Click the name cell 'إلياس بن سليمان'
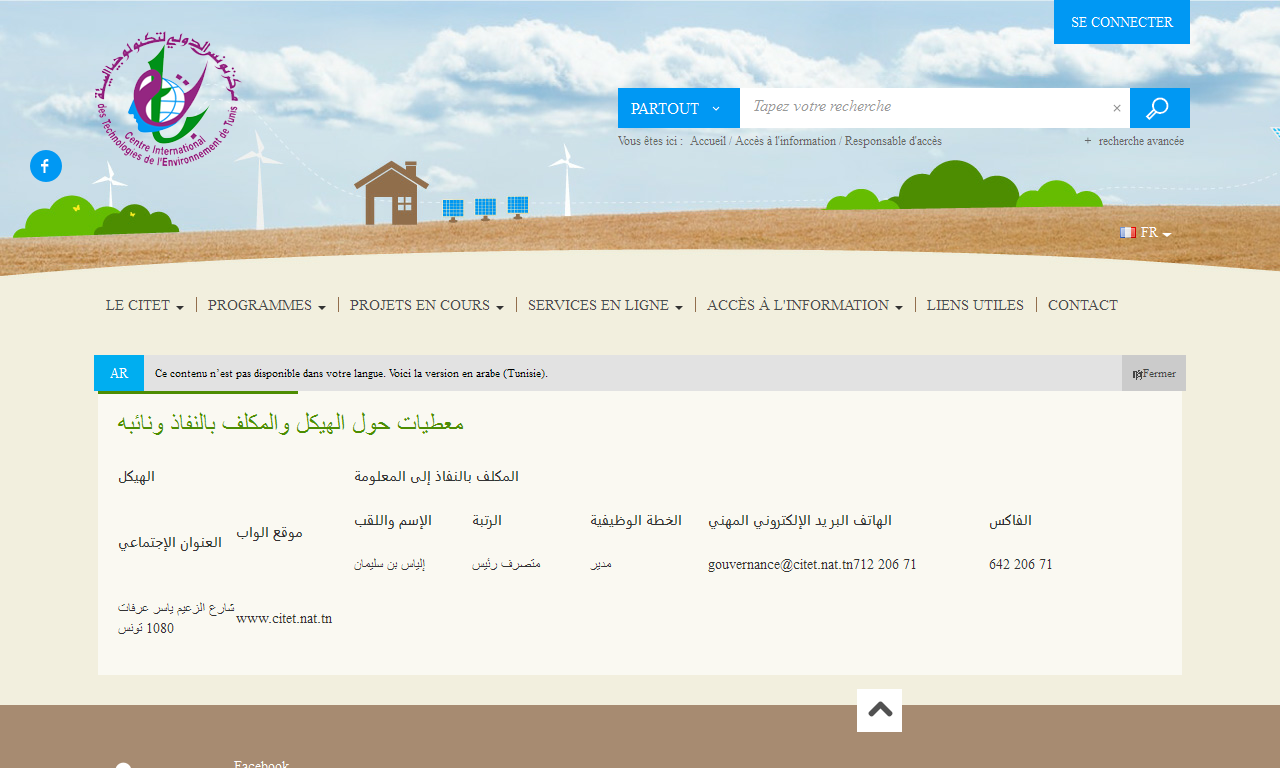 (389, 564)
